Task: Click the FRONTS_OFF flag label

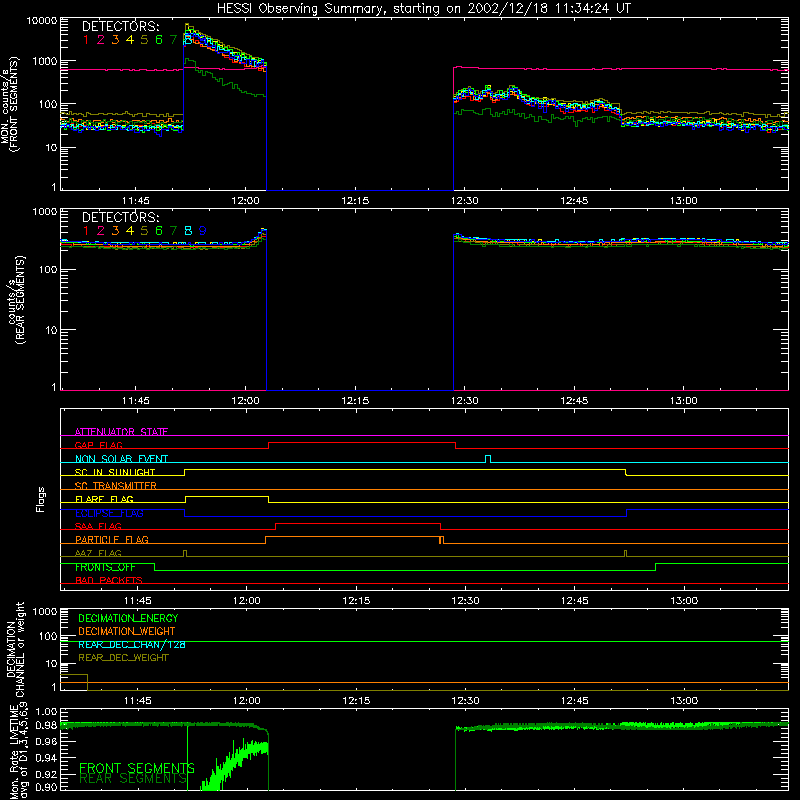Action: point(105,567)
